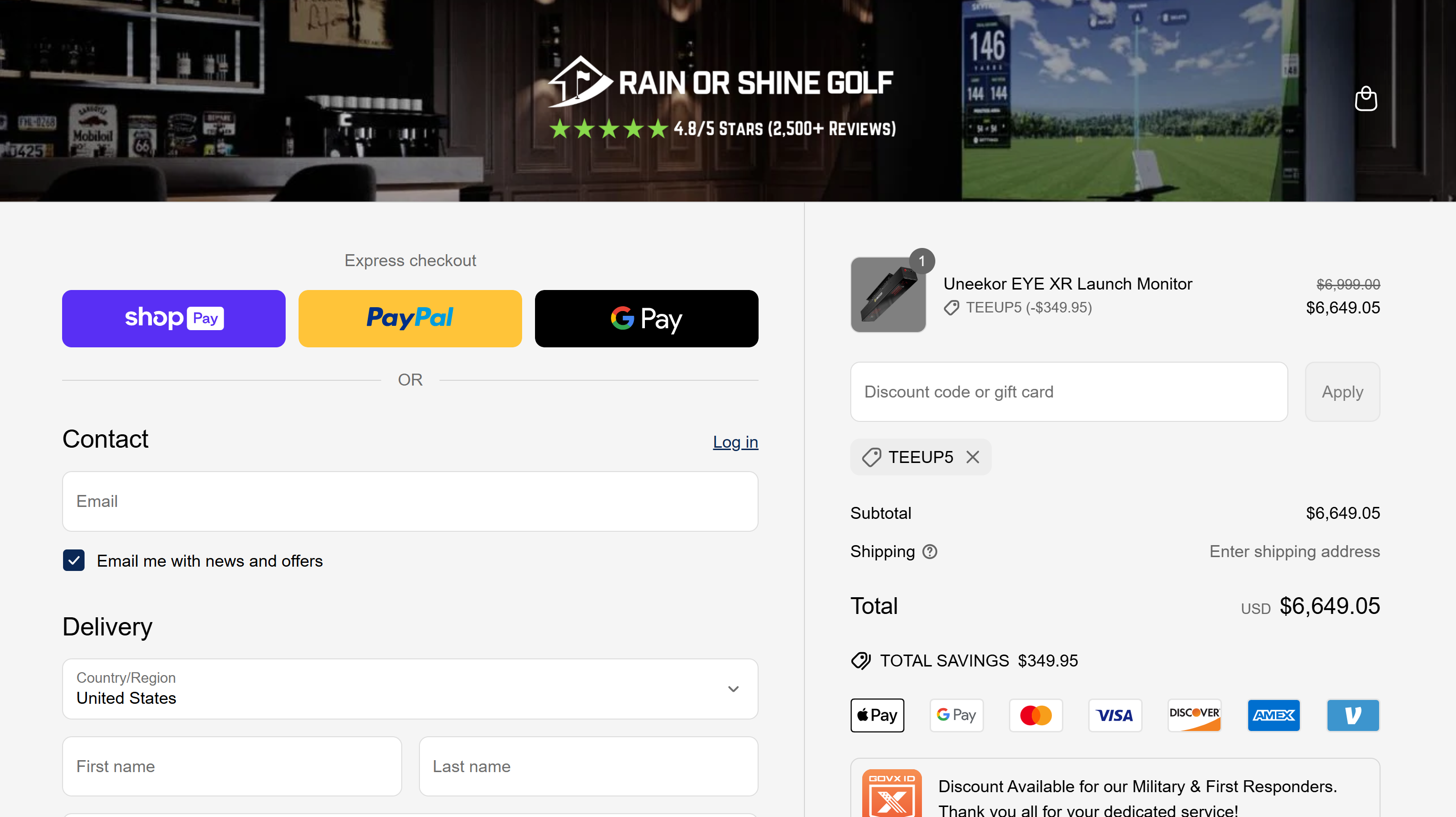Screen dimensions: 1456x817
Task: Click the Discover payment icon
Action: pyautogui.click(x=1194, y=715)
